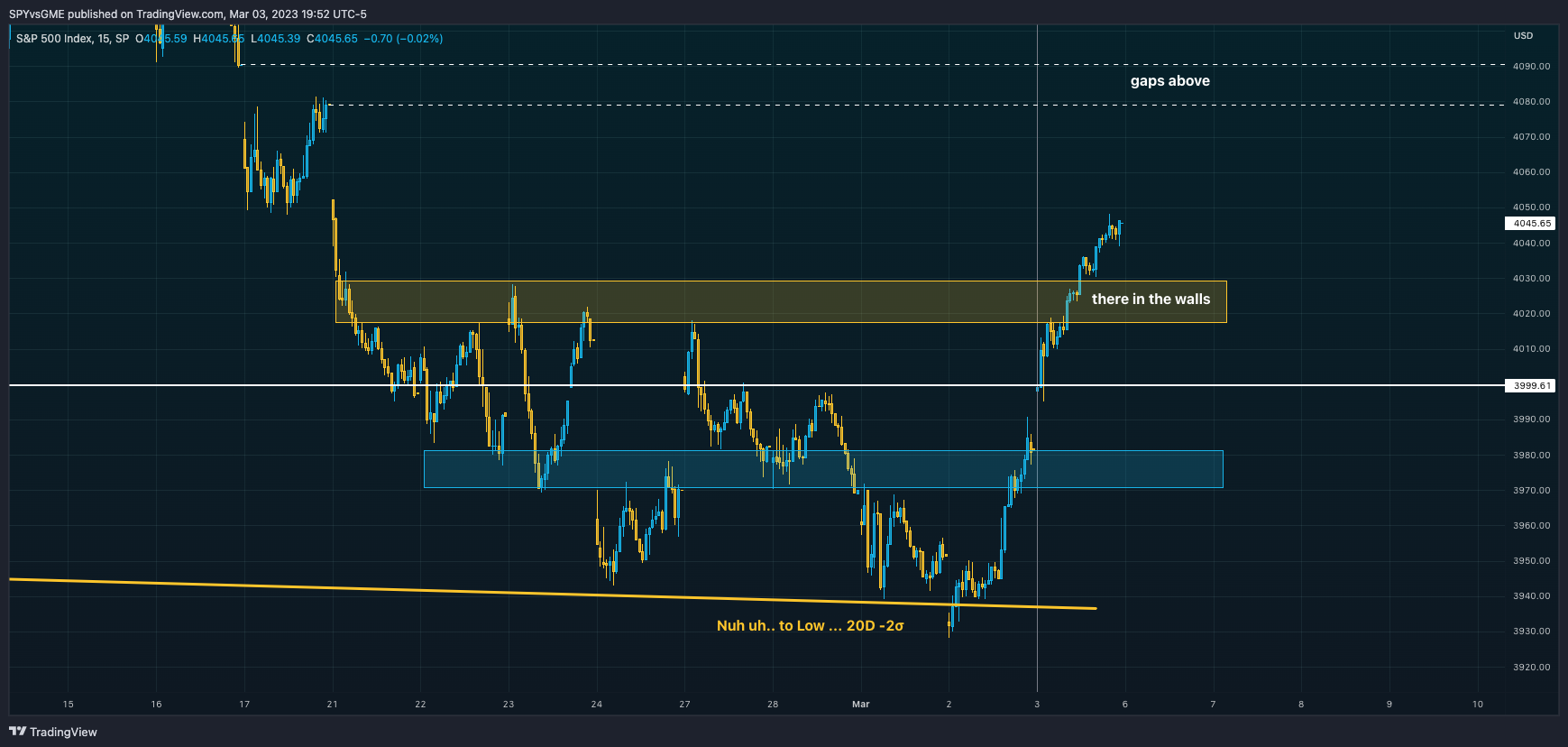Click the date 15 on the time axis
This screenshot has height=747, width=1568.
coord(69,705)
